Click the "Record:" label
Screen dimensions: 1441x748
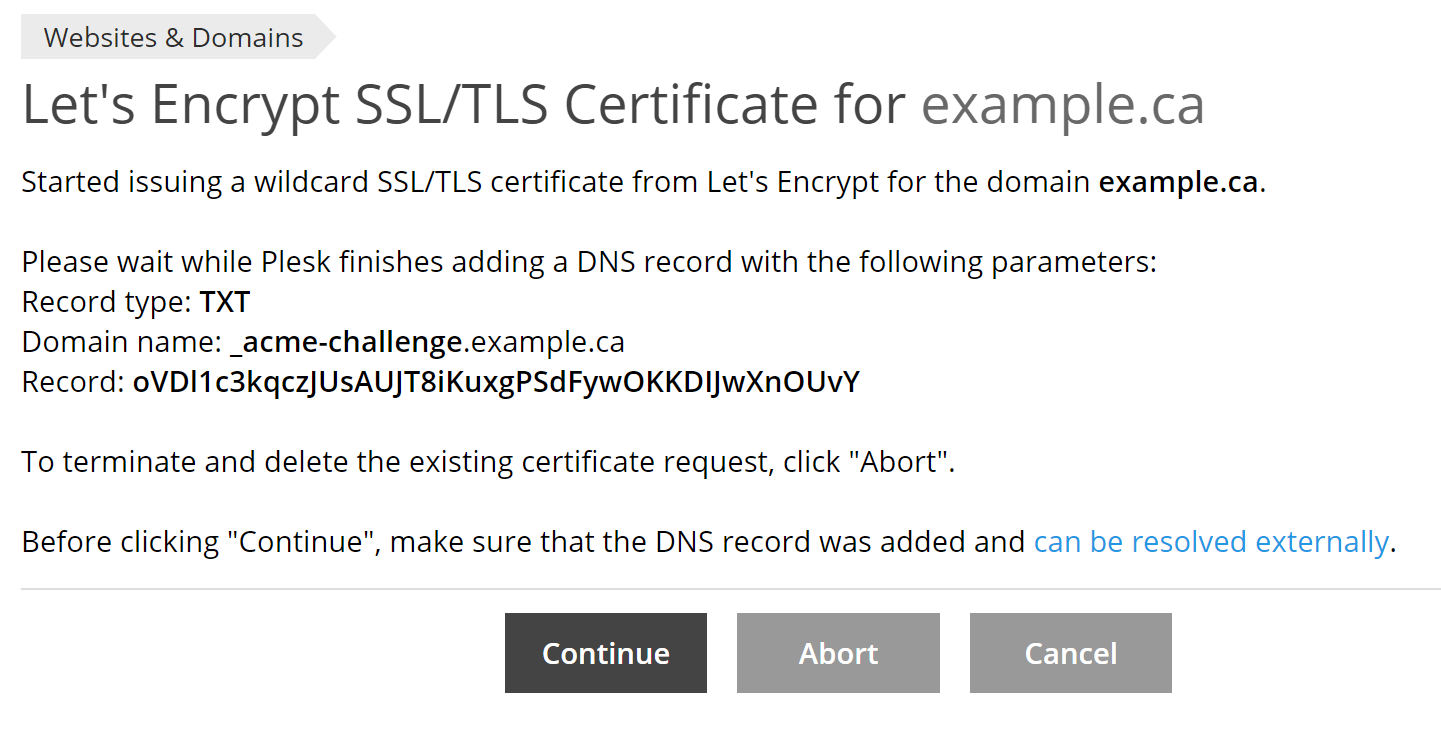click(x=73, y=382)
